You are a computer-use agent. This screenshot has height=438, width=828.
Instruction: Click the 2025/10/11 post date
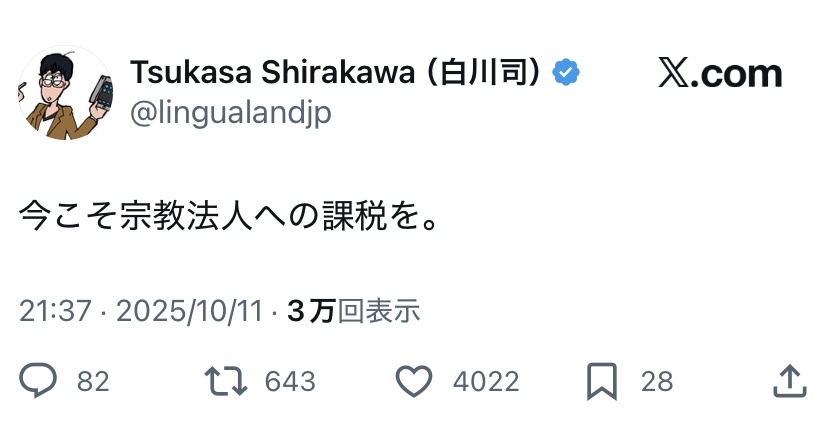coord(190,311)
